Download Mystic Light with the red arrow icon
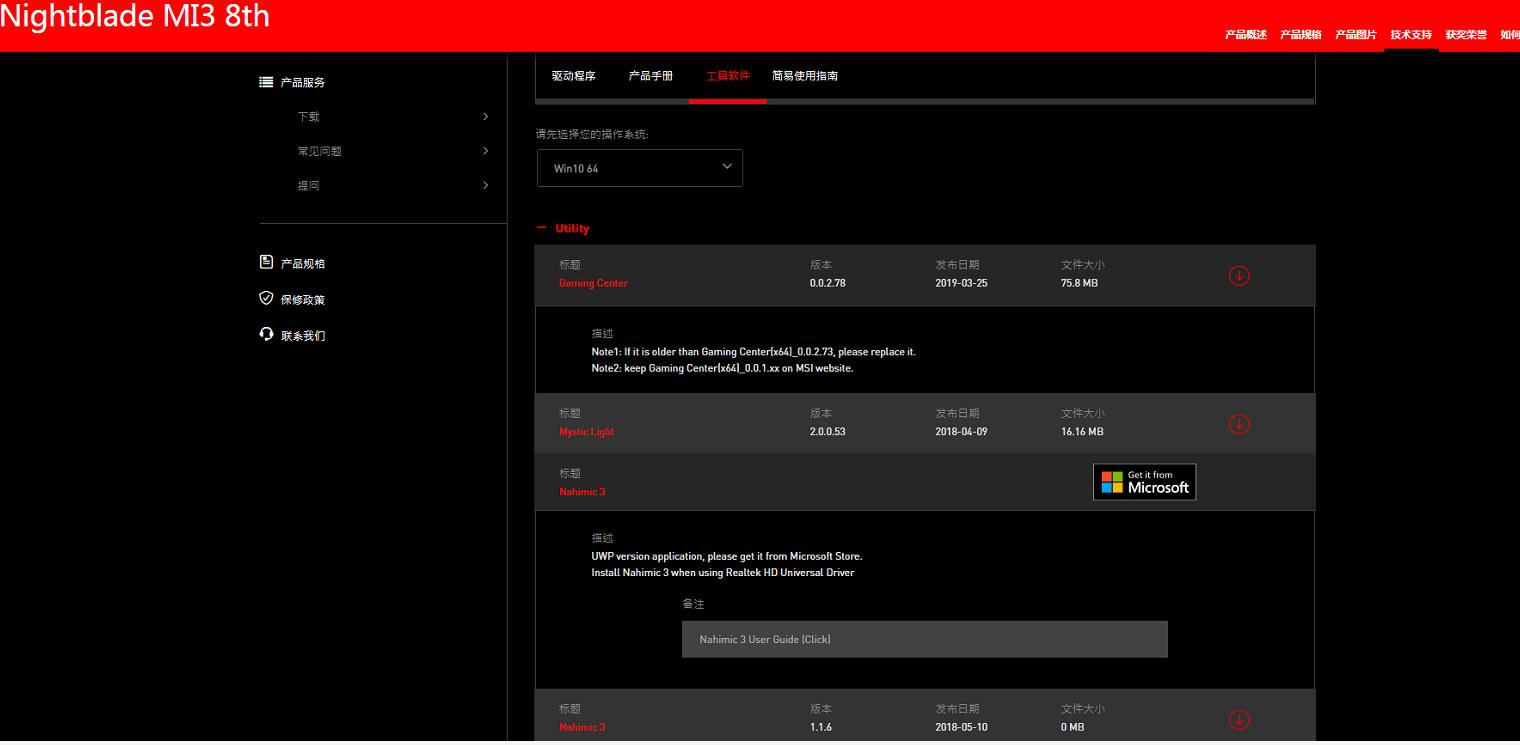 pyautogui.click(x=1239, y=423)
